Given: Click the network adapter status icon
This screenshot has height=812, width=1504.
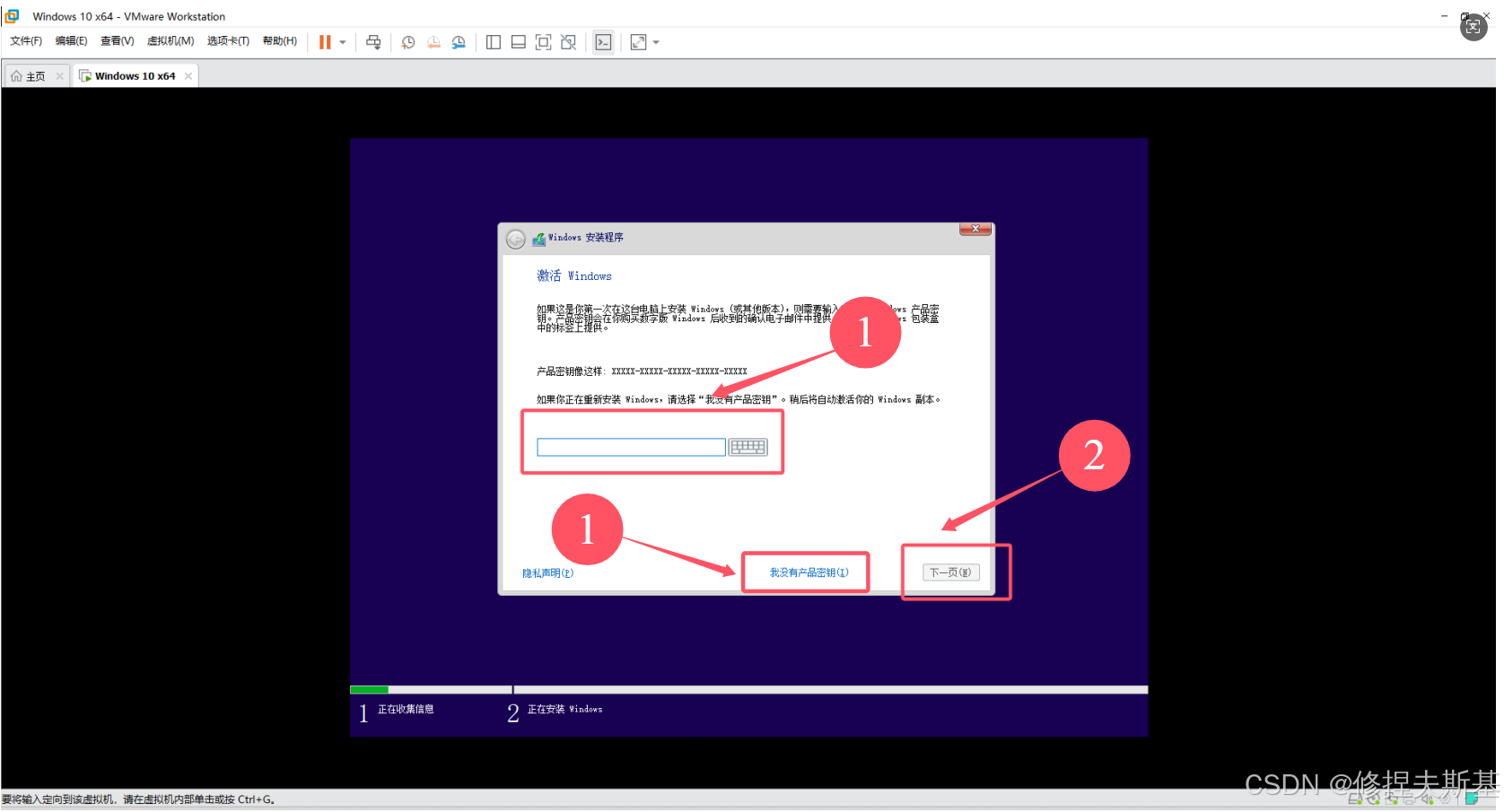Looking at the screenshot, I should click(x=1392, y=797).
